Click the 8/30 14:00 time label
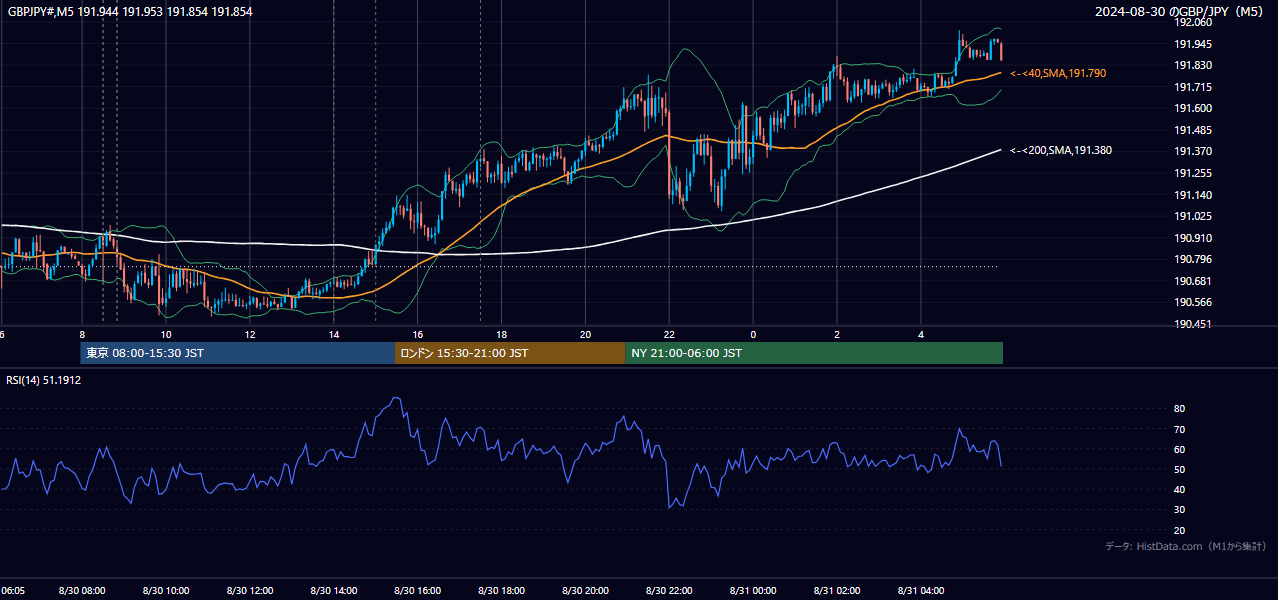1278x600 pixels. [334, 591]
